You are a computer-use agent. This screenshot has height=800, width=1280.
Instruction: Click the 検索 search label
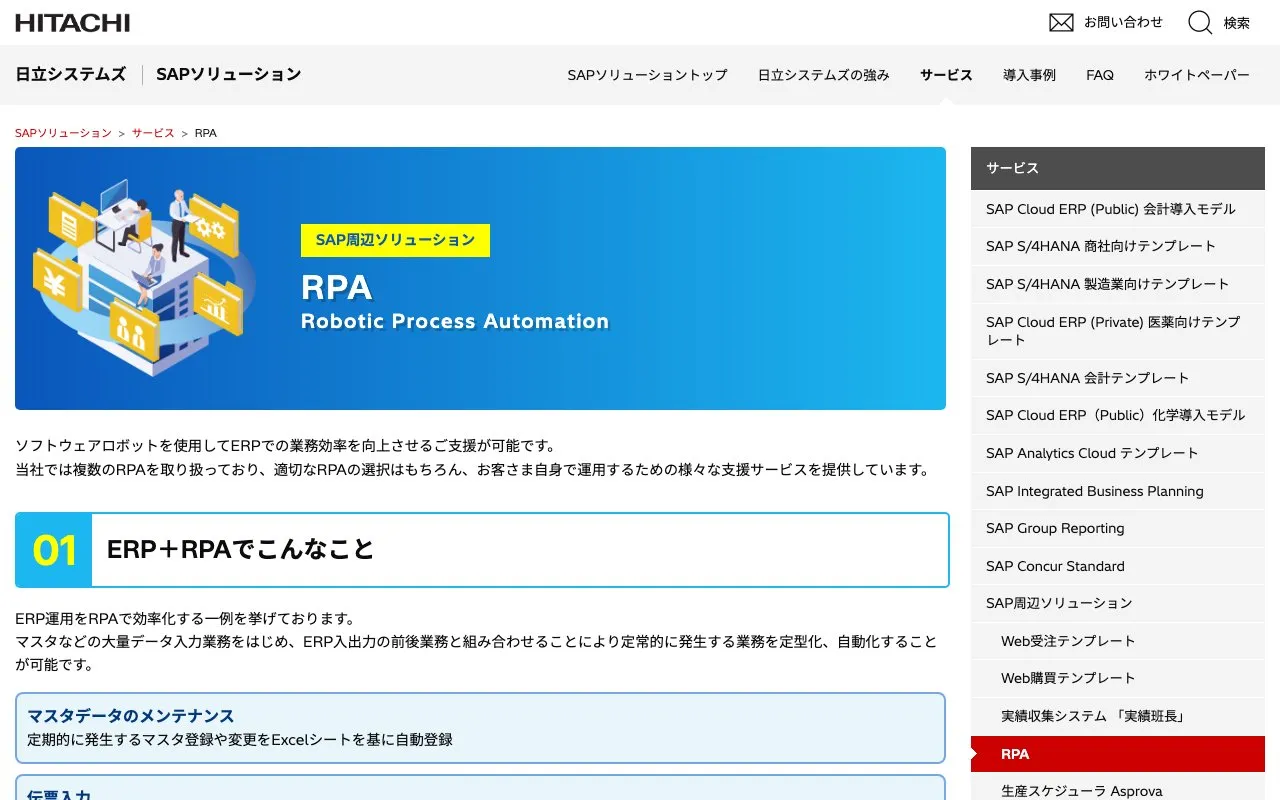1237,23
